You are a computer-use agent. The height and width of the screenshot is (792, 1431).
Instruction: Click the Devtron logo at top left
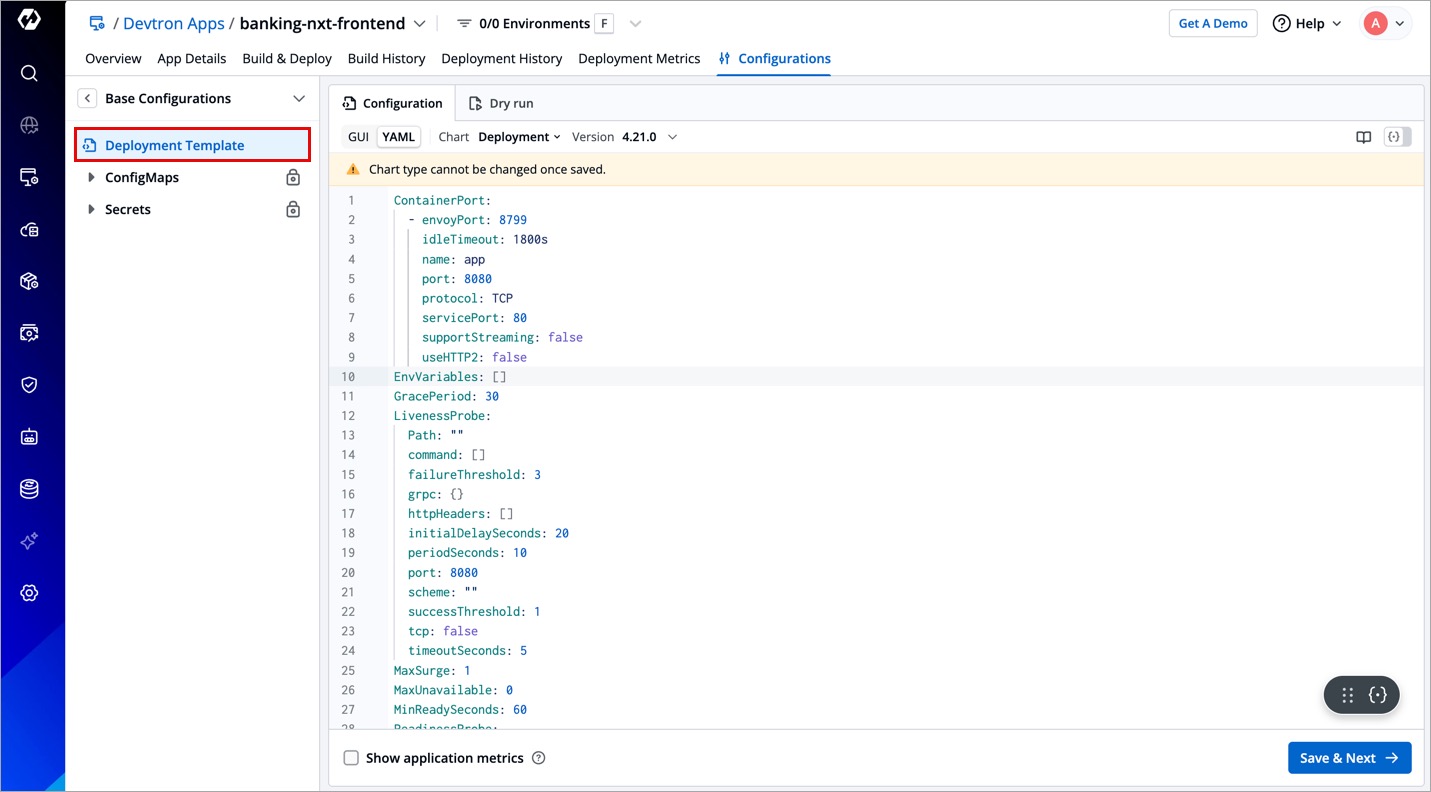pyautogui.click(x=29, y=20)
